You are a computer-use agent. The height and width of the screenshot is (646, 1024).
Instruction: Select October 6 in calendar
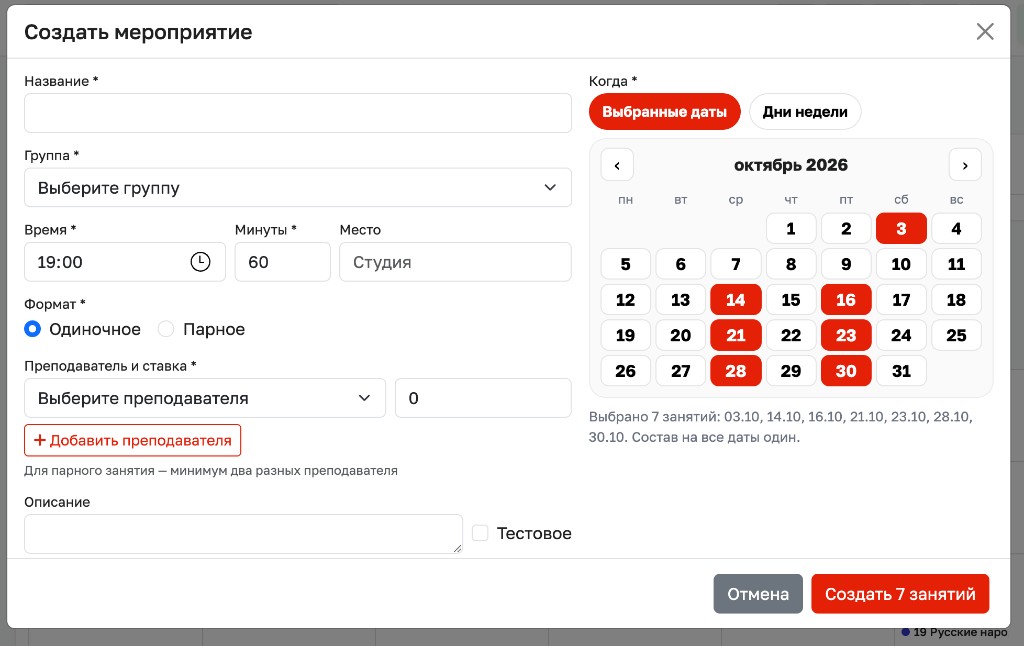[680, 264]
